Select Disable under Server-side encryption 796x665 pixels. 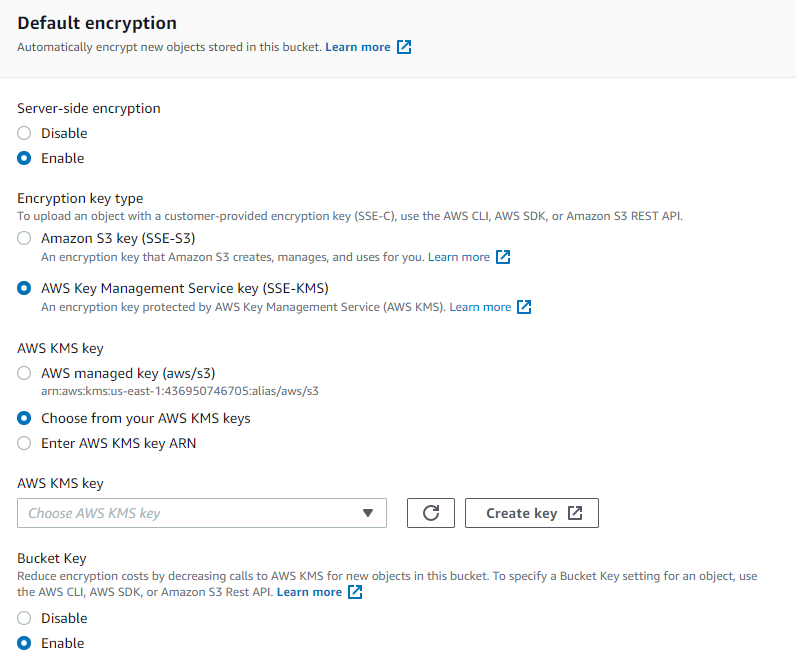[24, 133]
